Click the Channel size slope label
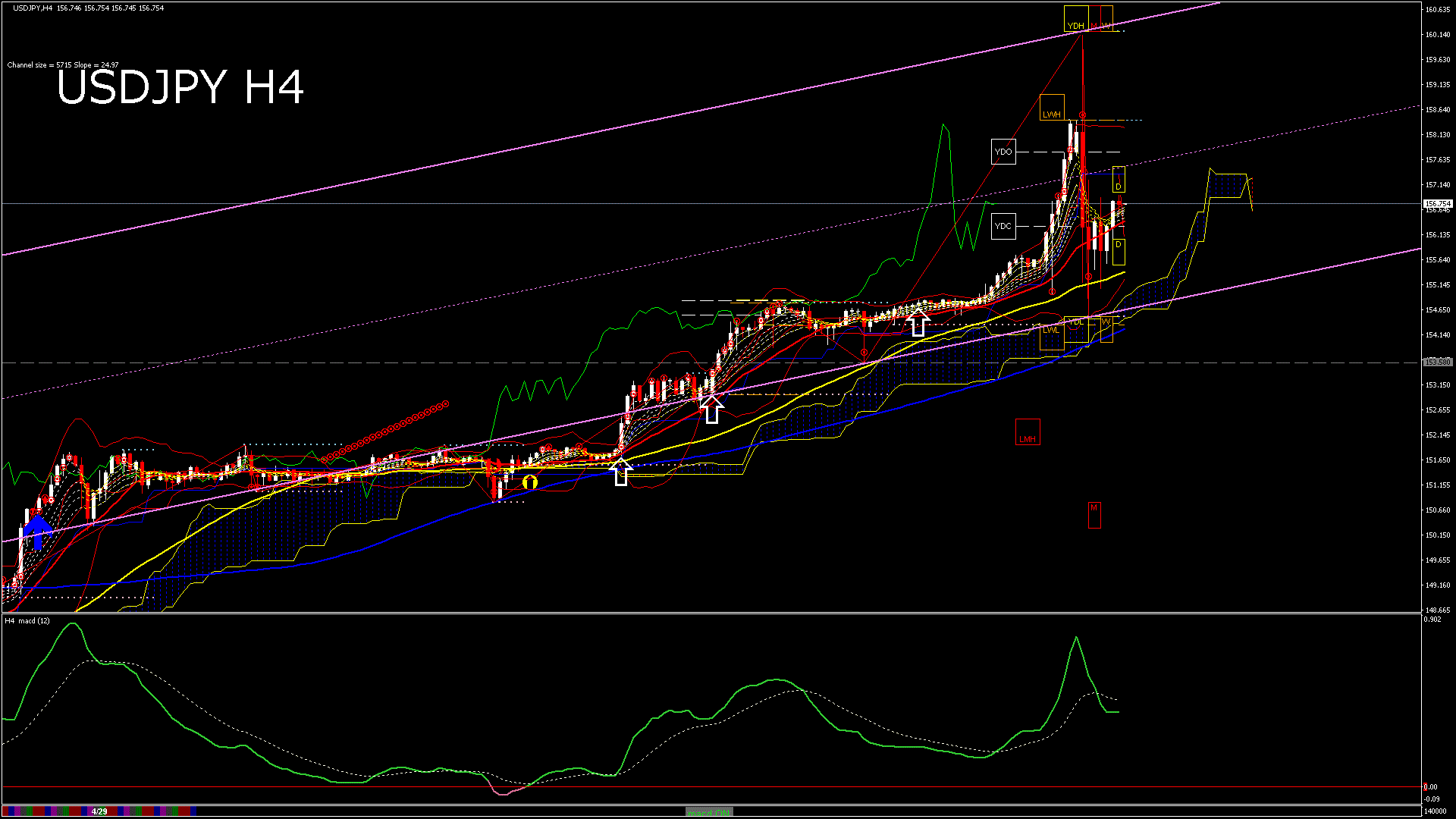 tap(63, 65)
